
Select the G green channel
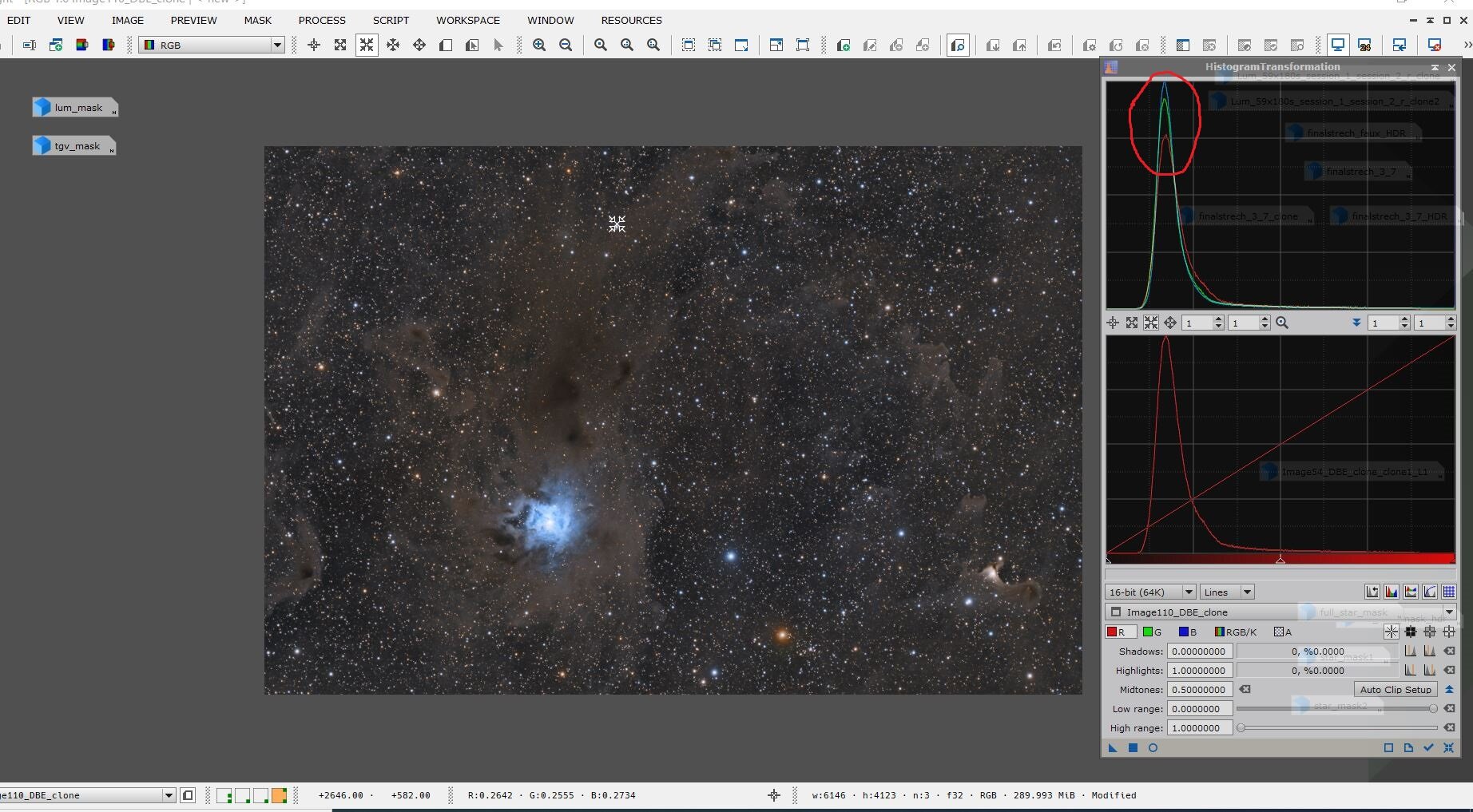[1152, 632]
